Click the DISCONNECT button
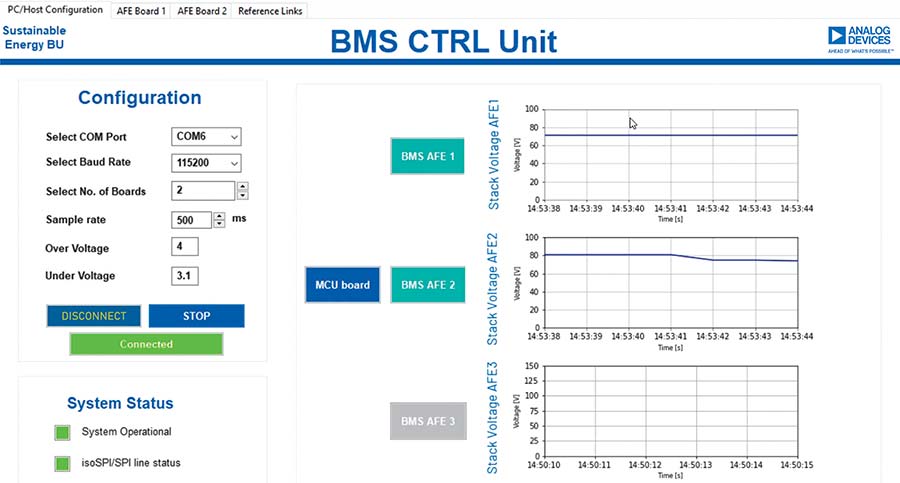The image size is (900, 483). coord(94,316)
